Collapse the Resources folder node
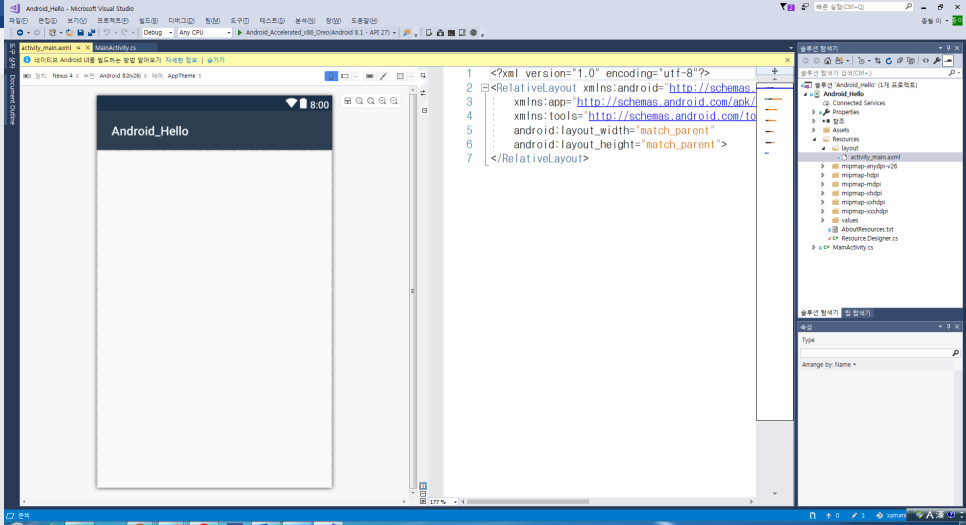 (814, 139)
